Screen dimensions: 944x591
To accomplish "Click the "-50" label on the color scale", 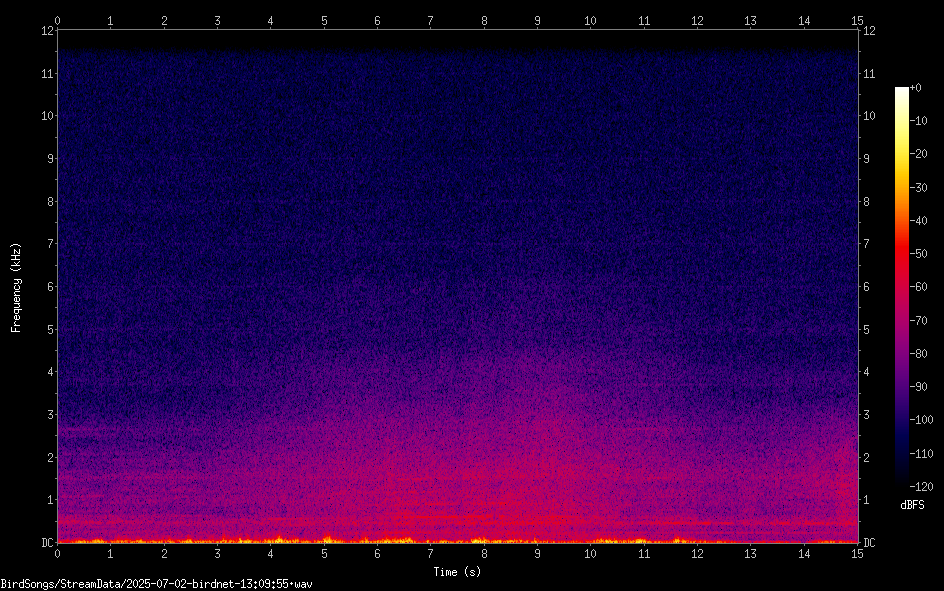I will click(919, 254).
